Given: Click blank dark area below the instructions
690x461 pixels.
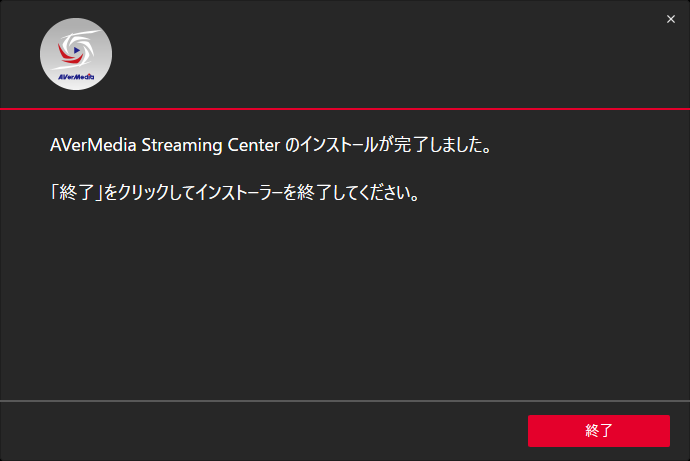Looking at the screenshot, I should (x=345, y=300).
